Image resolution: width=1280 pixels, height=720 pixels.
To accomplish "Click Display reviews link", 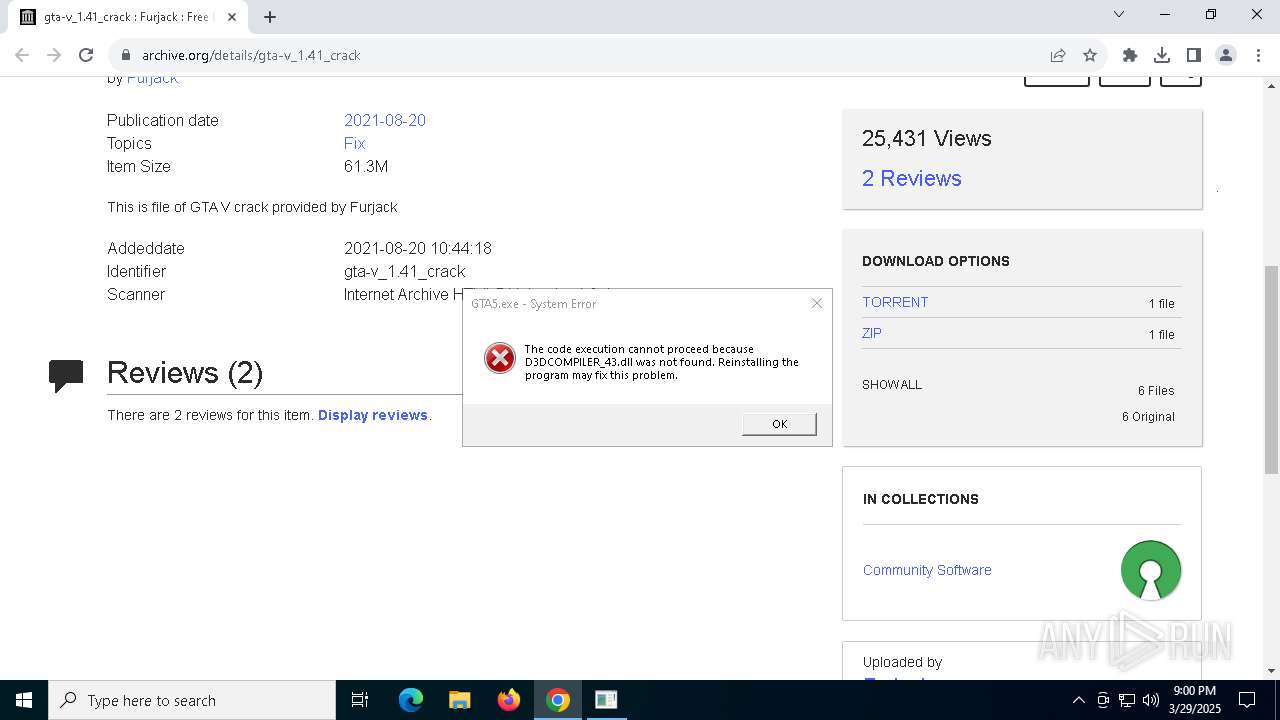I will coord(373,415).
